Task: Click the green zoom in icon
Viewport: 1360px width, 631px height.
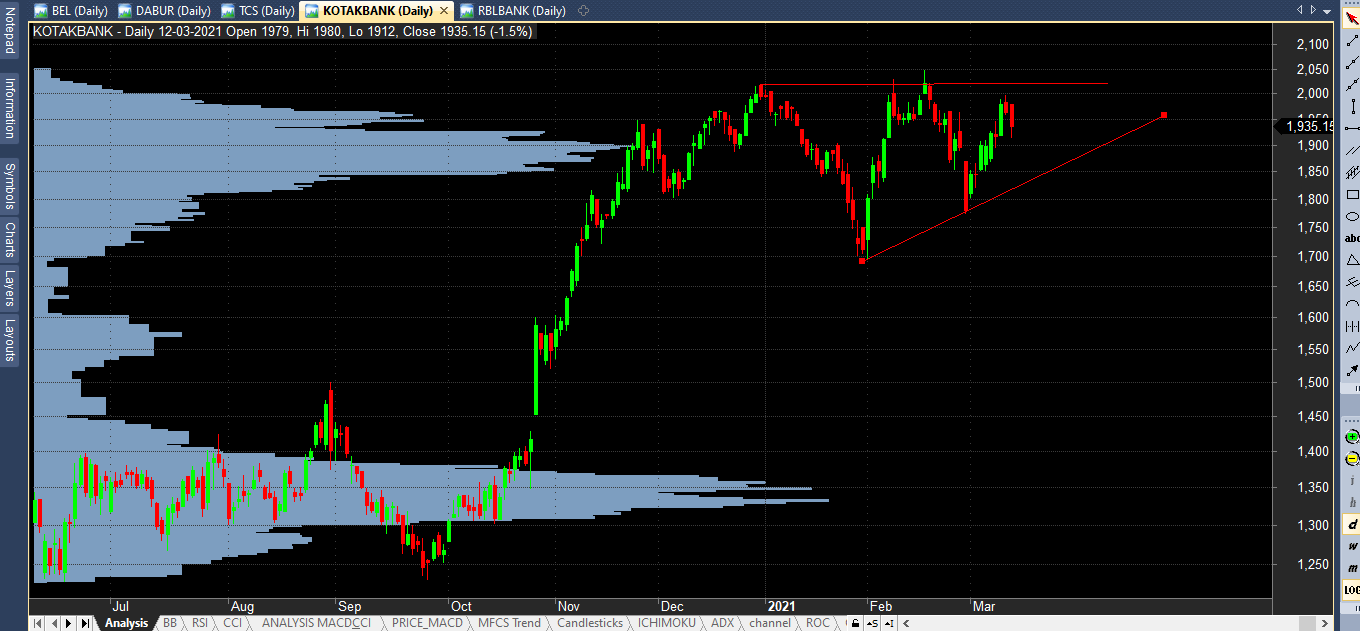Action: pos(1352,437)
